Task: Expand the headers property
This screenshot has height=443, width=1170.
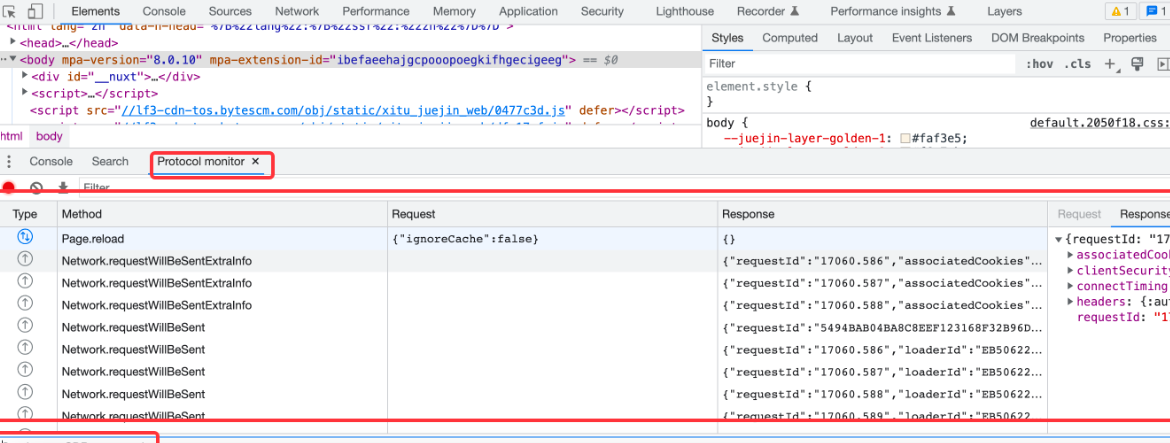Action: pyautogui.click(x=1072, y=301)
